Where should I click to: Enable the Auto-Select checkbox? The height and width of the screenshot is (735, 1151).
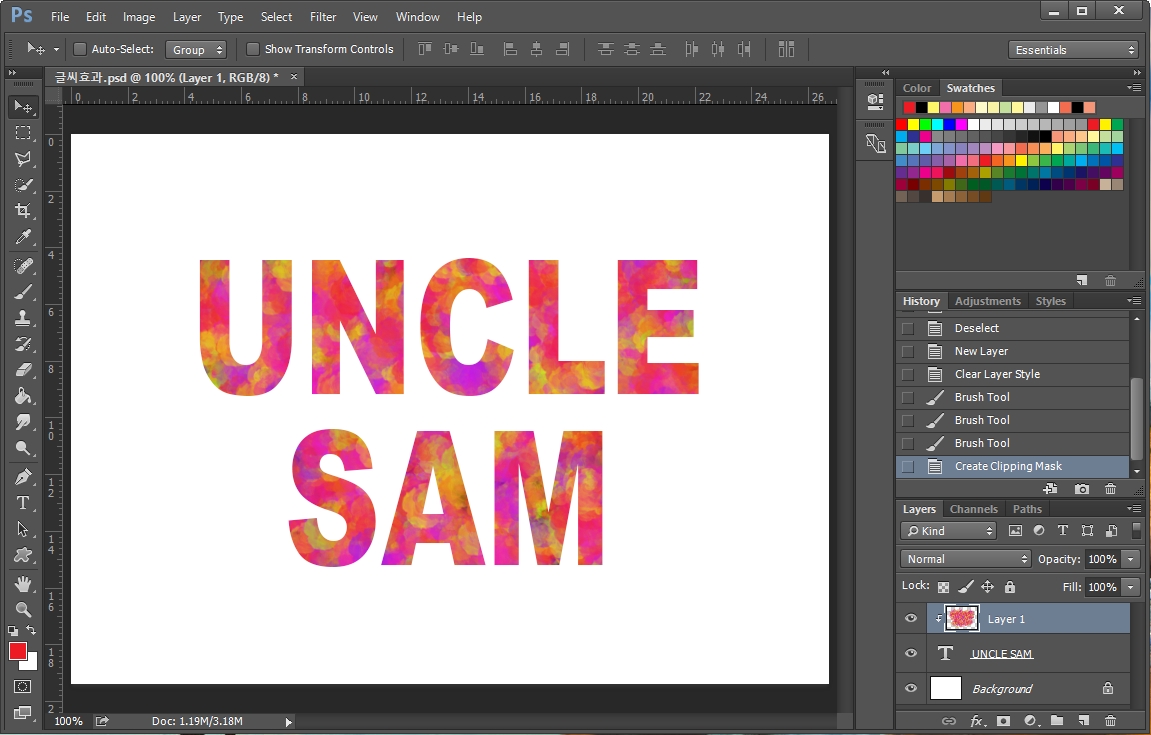click(80, 49)
